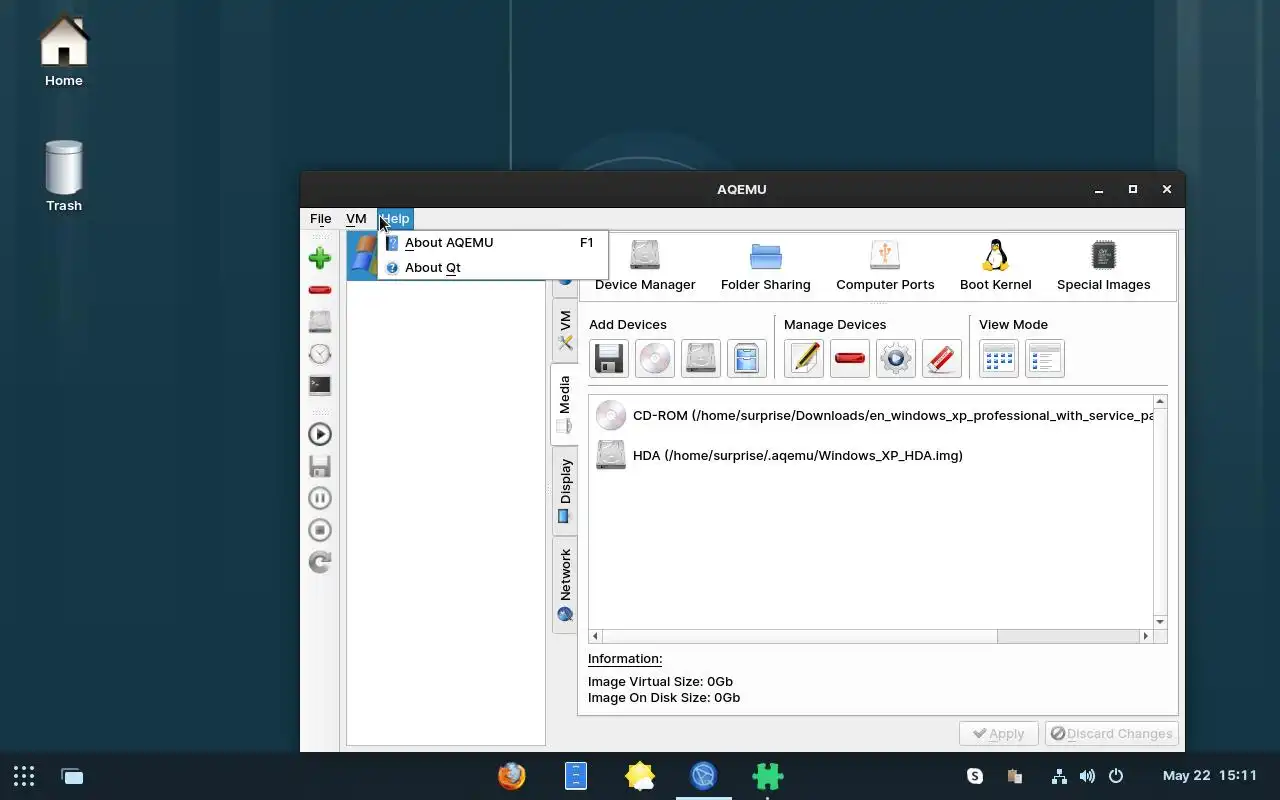Add a CD-ROM device

(x=655, y=359)
